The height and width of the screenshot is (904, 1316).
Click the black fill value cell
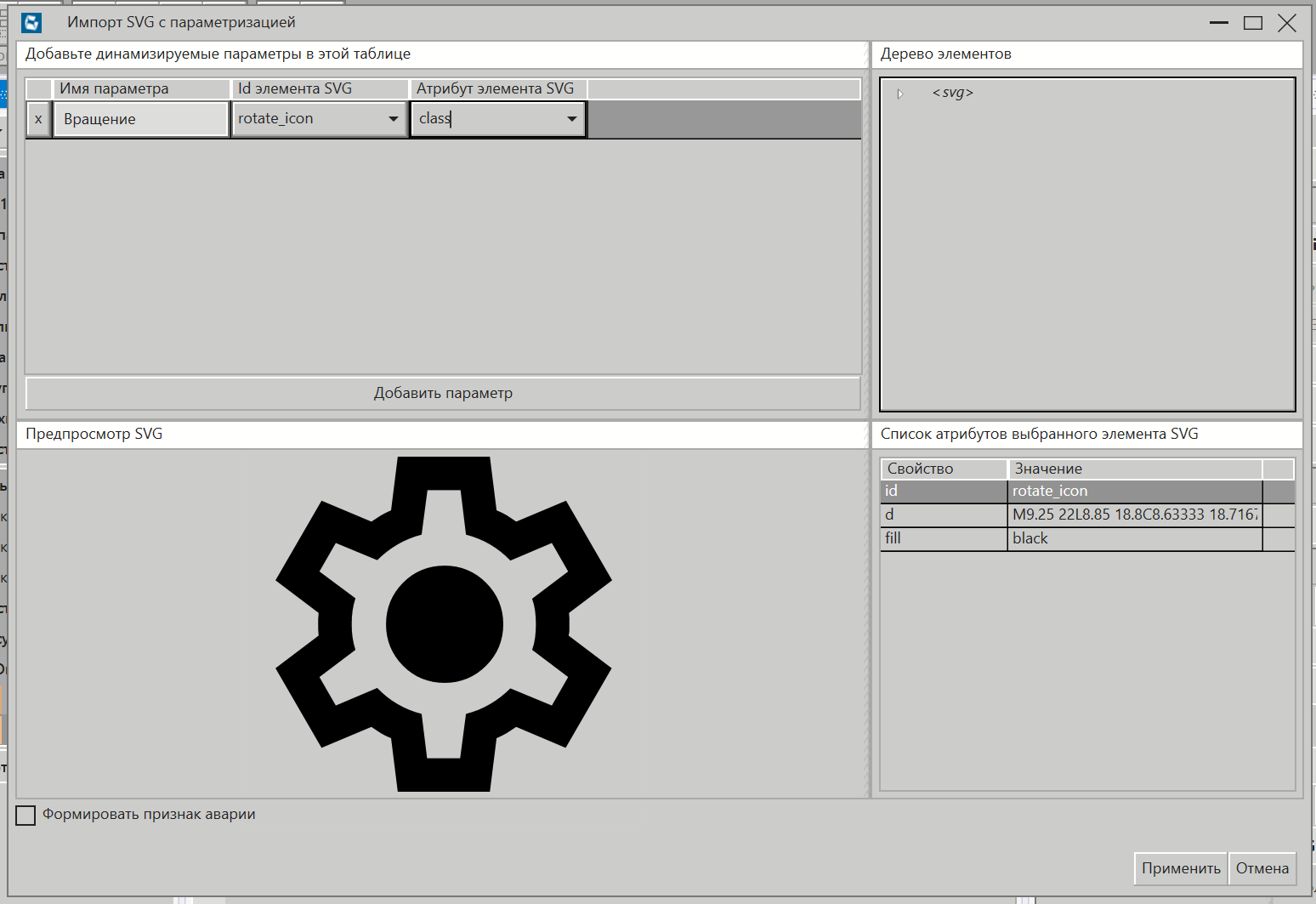pos(1134,538)
